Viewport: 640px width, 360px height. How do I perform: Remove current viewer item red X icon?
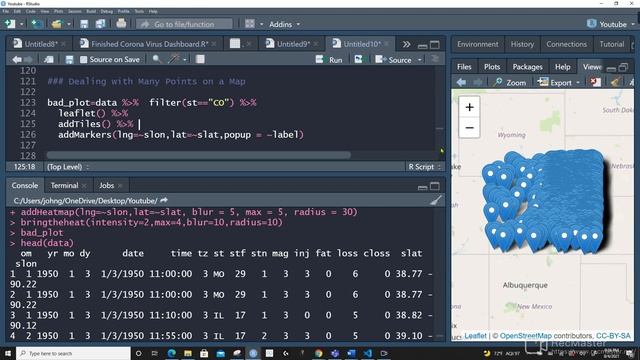click(x=596, y=82)
